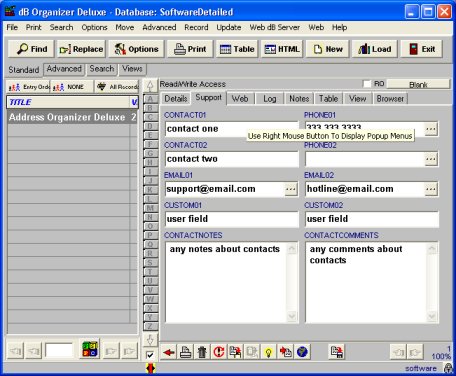Click the yellow lightbulb icon

[269, 352]
